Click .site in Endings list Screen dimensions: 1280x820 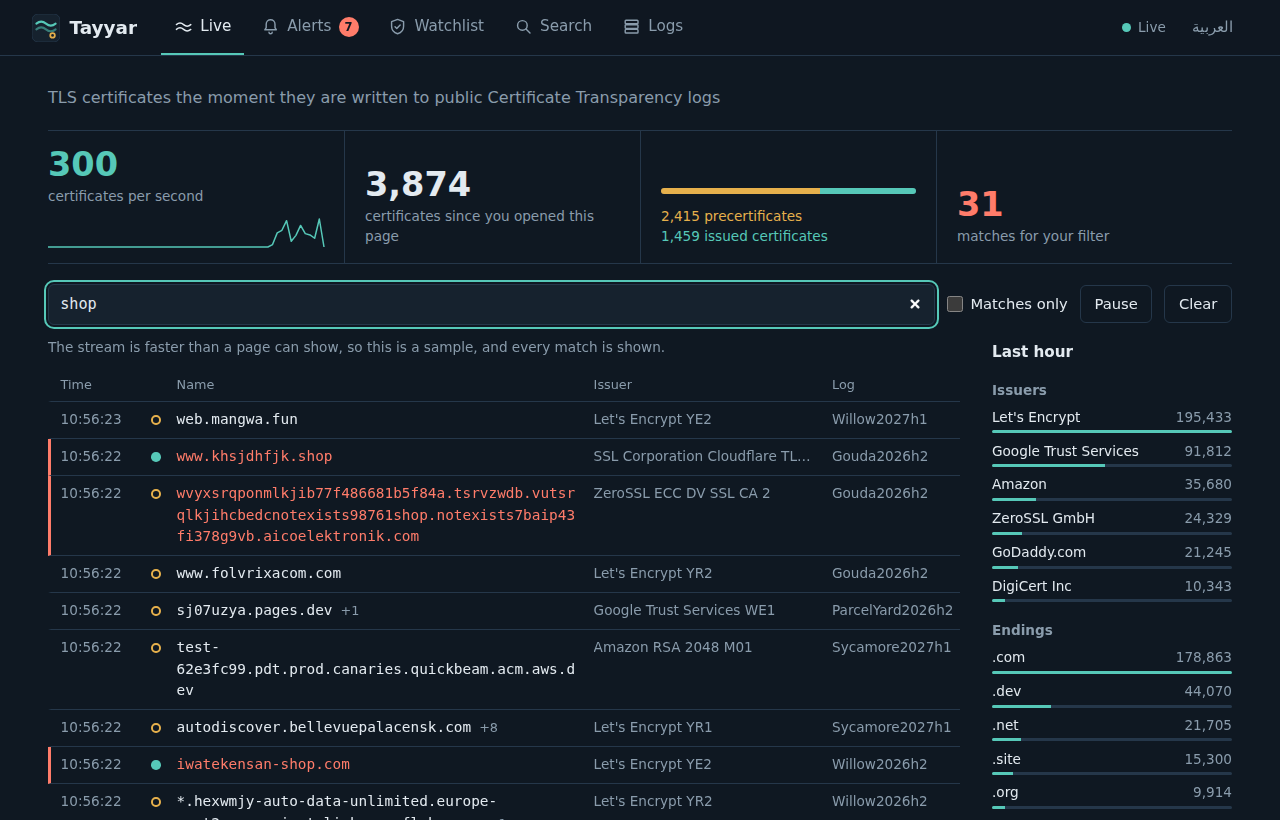[1006, 760]
